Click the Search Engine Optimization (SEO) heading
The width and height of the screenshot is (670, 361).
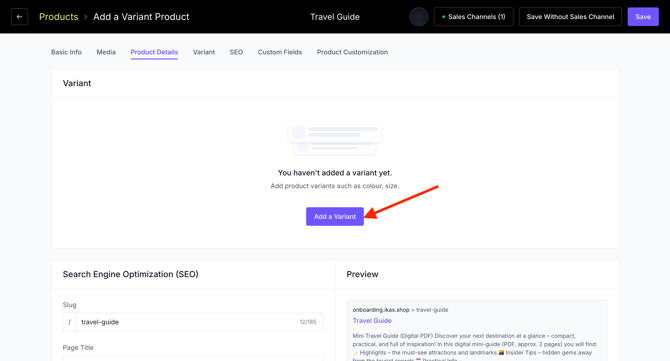coord(131,274)
